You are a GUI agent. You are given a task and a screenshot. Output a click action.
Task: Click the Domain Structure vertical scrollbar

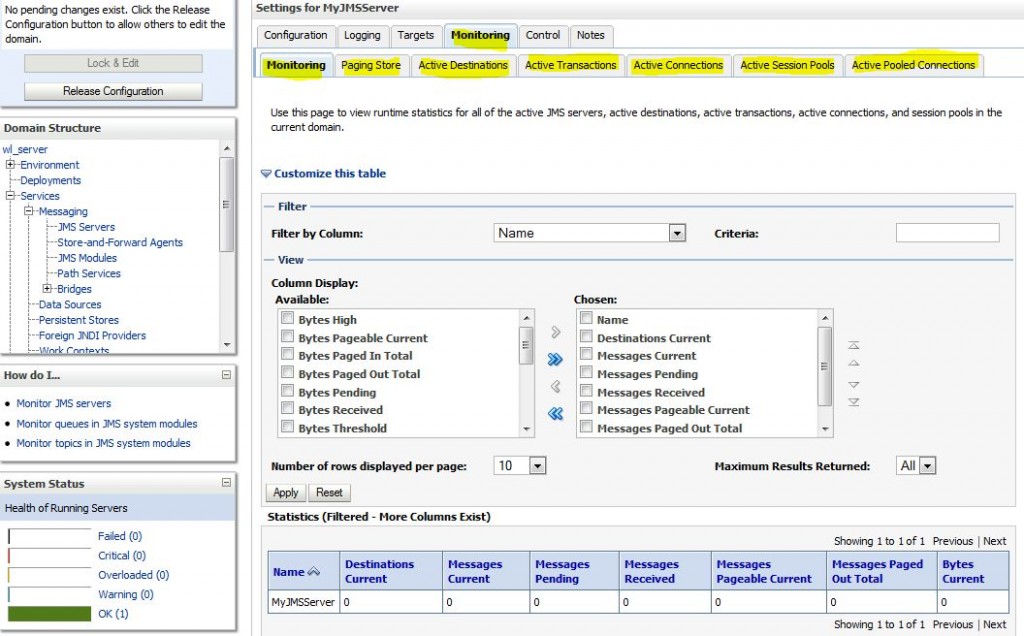coord(227,247)
